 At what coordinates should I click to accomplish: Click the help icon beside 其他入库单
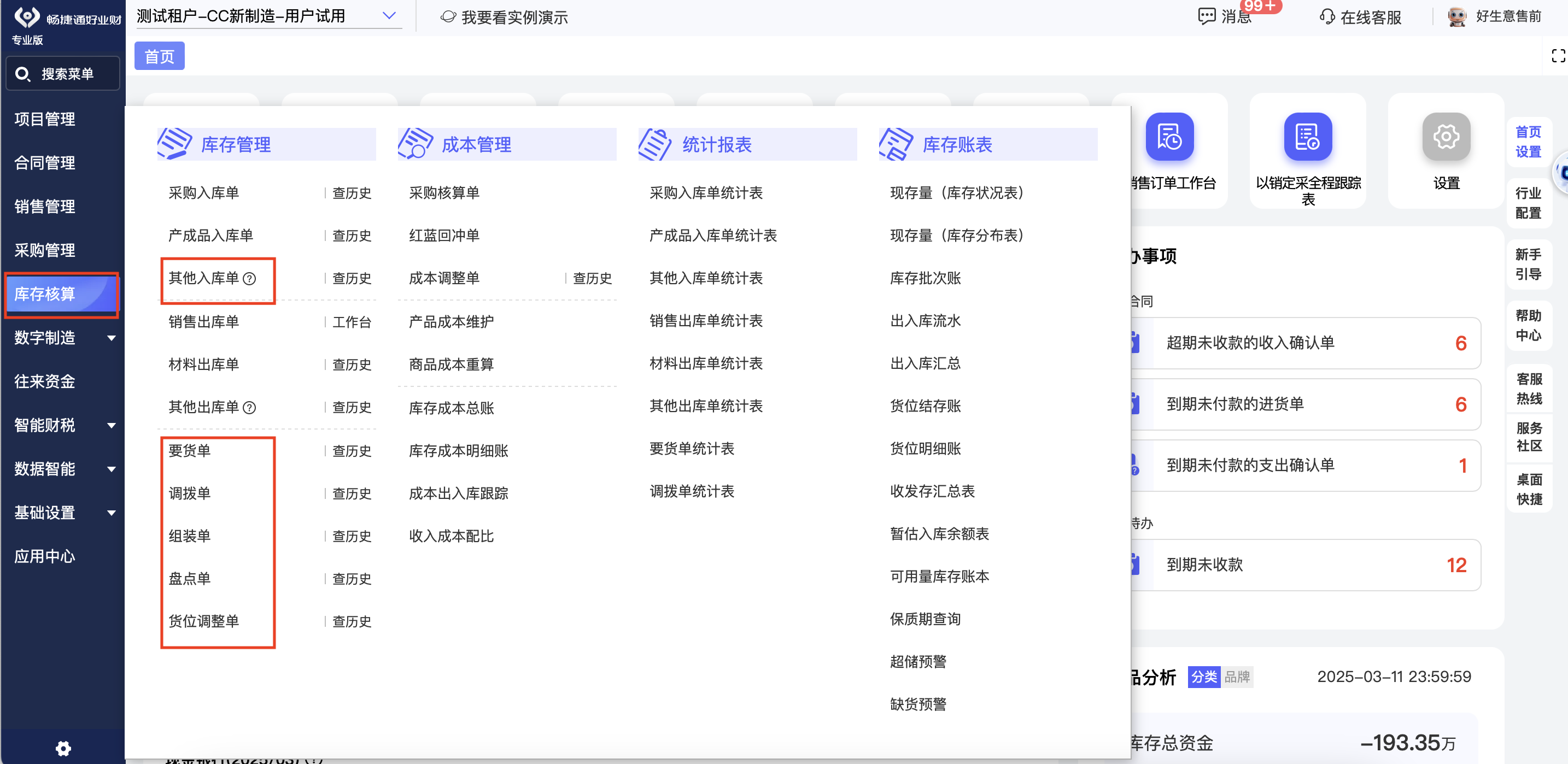point(249,279)
